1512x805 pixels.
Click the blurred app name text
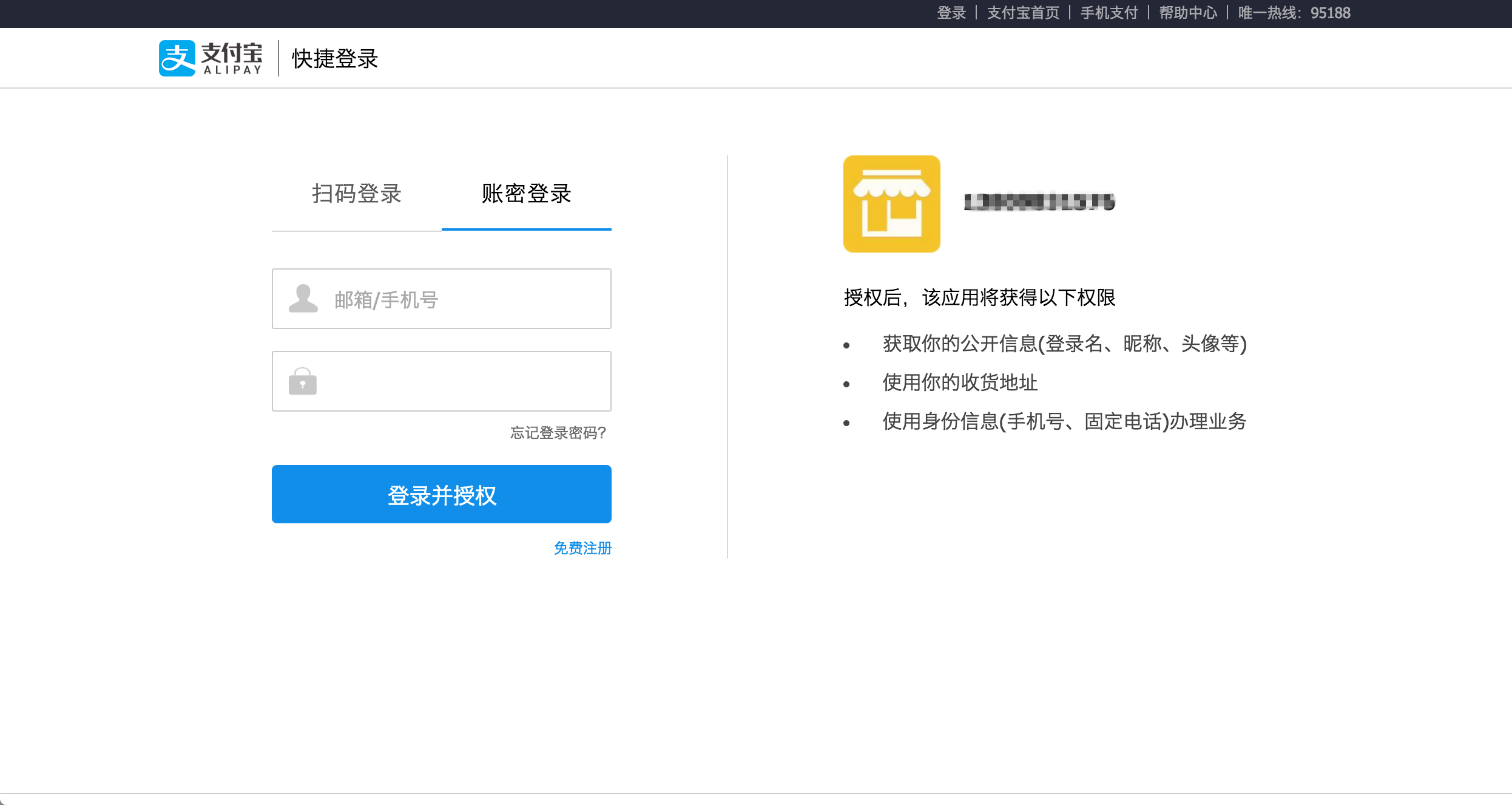click(x=1039, y=202)
